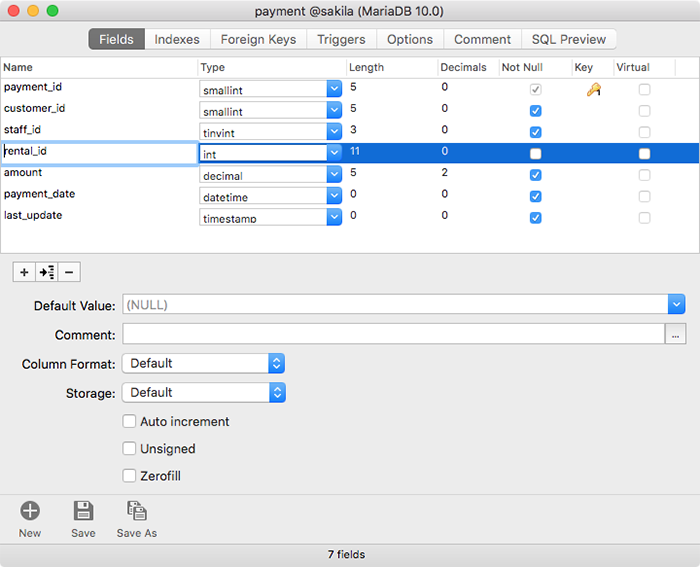Open comment editor ellipsis button
Screen dimensions: 700x567
(675, 334)
